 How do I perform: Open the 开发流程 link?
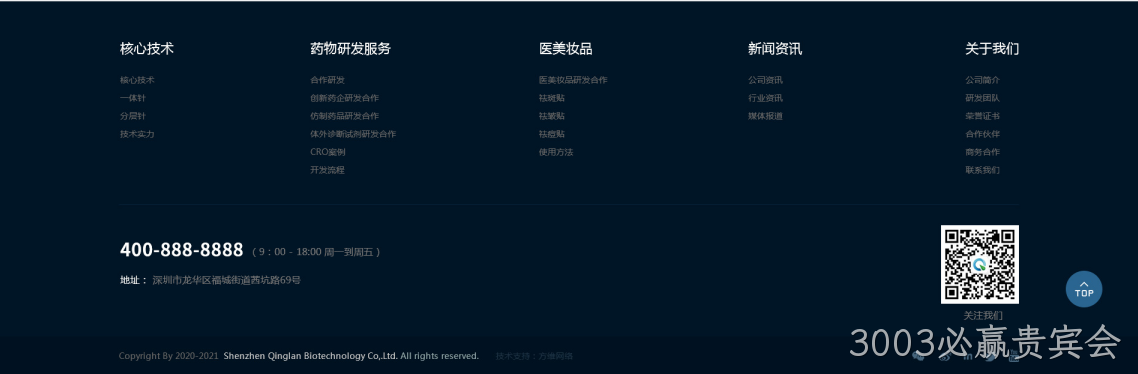click(327, 171)
